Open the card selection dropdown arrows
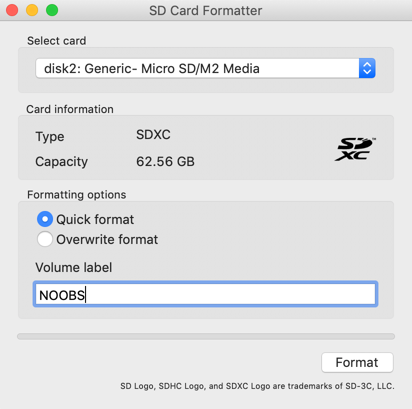The width and height of the screenshot is (412, 409). [367, 68]
